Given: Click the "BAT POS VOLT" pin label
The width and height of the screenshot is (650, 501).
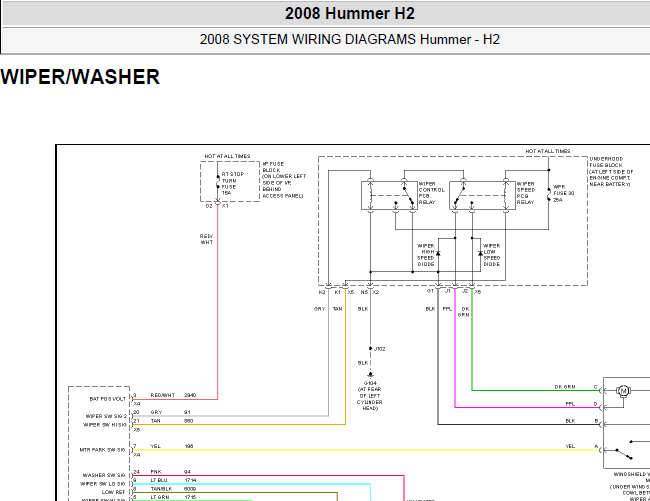Looking at the screenshot, I should click(107, 399).
